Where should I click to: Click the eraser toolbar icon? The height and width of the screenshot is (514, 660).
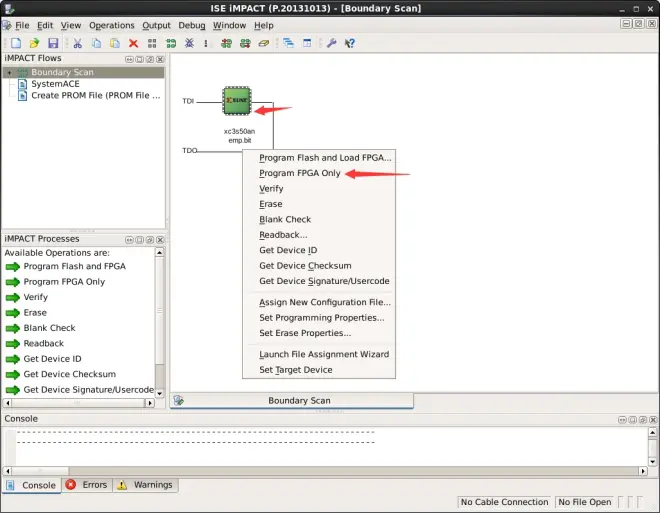pyautogui.click(x=263, y=43)
